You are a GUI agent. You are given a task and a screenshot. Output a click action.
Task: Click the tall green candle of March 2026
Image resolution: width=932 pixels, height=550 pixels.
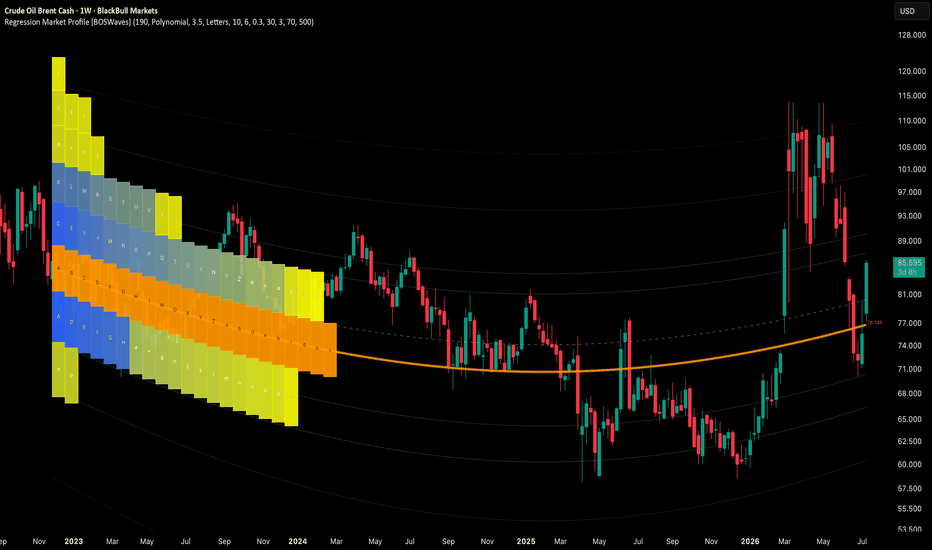(x=785, y=273)
